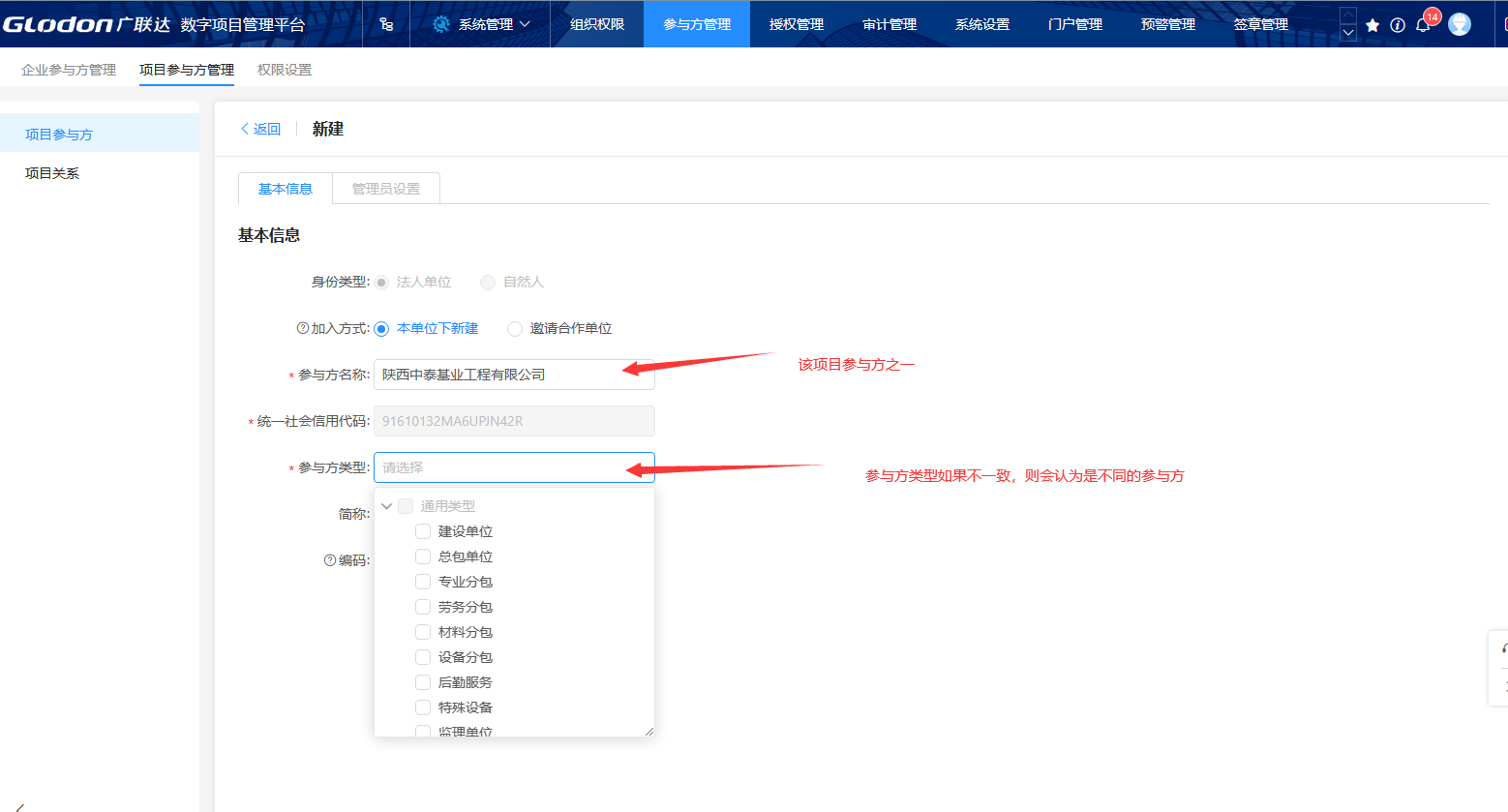This screenshot has width=1508, height=812.
Task: Open 授权管理 in top navigation
Action: coord(797,24)
